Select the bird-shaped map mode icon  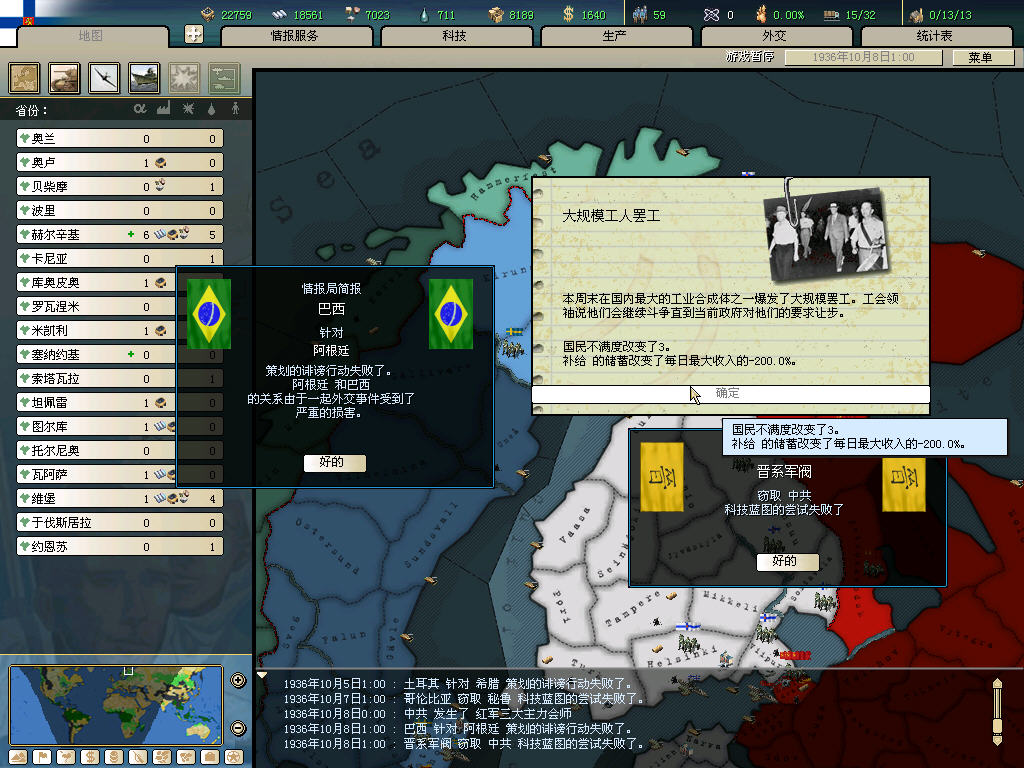pyautogui.click(x=66, y=757)
